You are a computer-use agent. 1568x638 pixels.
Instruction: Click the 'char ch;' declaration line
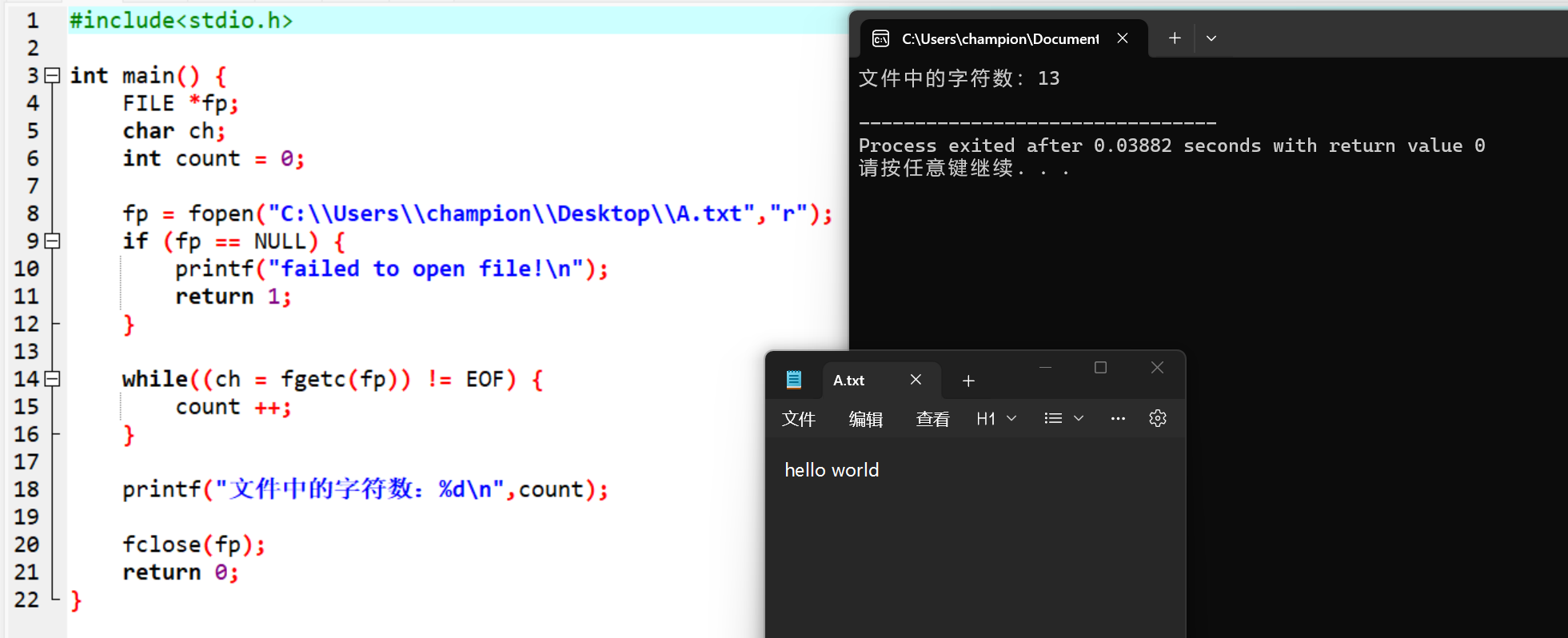coord(174,131)
